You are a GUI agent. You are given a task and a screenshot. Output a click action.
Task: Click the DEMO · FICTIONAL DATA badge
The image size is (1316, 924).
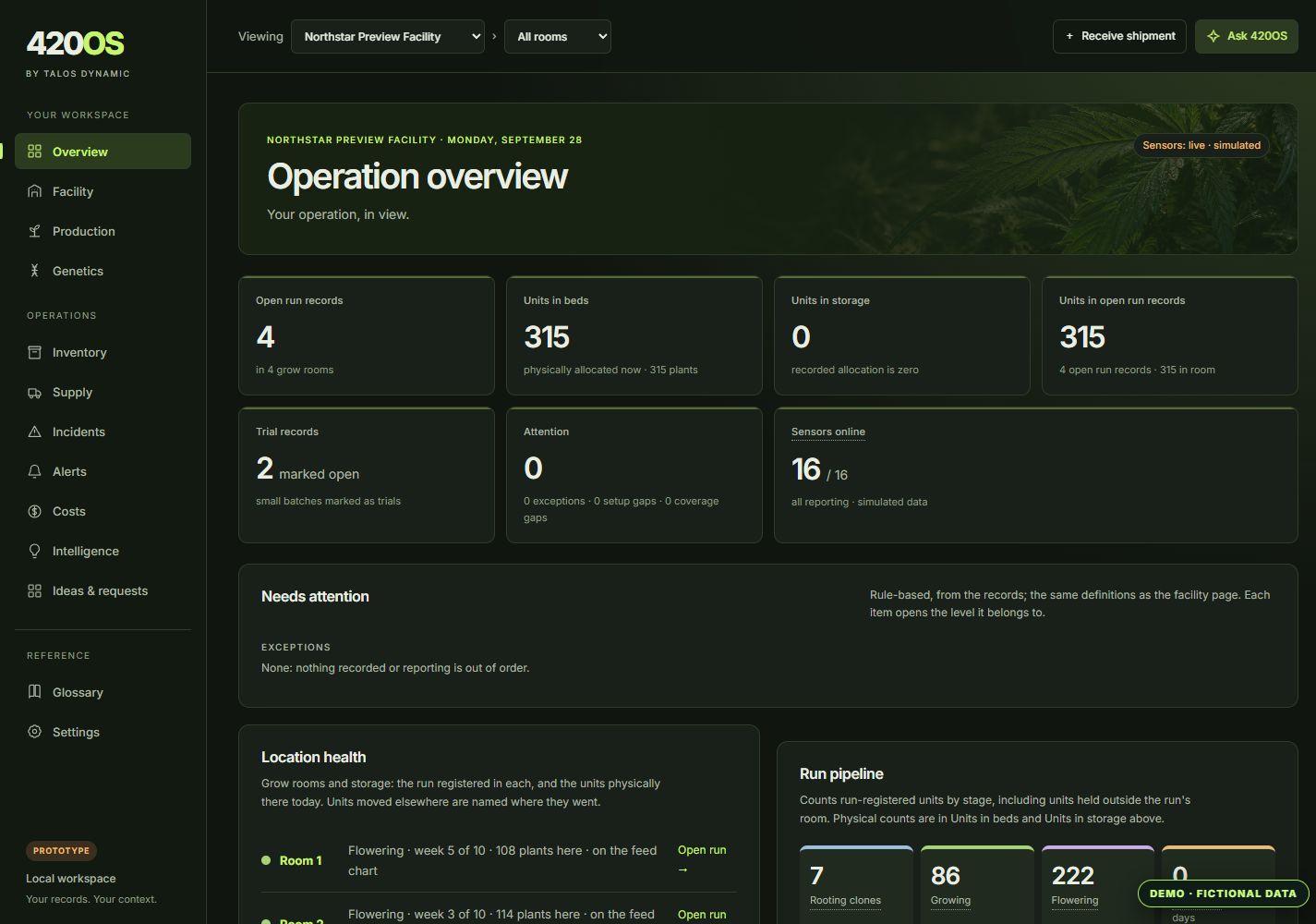pos(1223,894)
